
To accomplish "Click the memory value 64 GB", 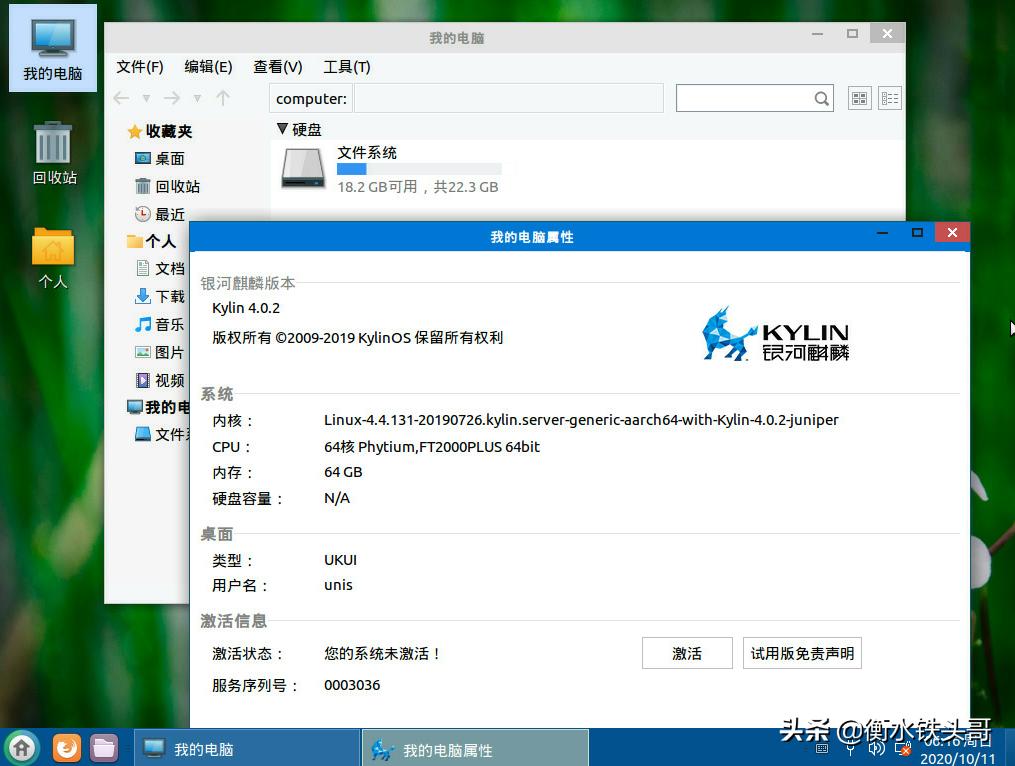I will coord(343,472).
